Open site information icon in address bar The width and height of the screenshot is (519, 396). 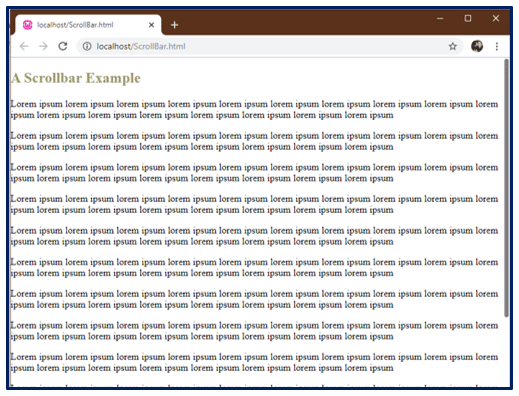[x=87, y=46]
